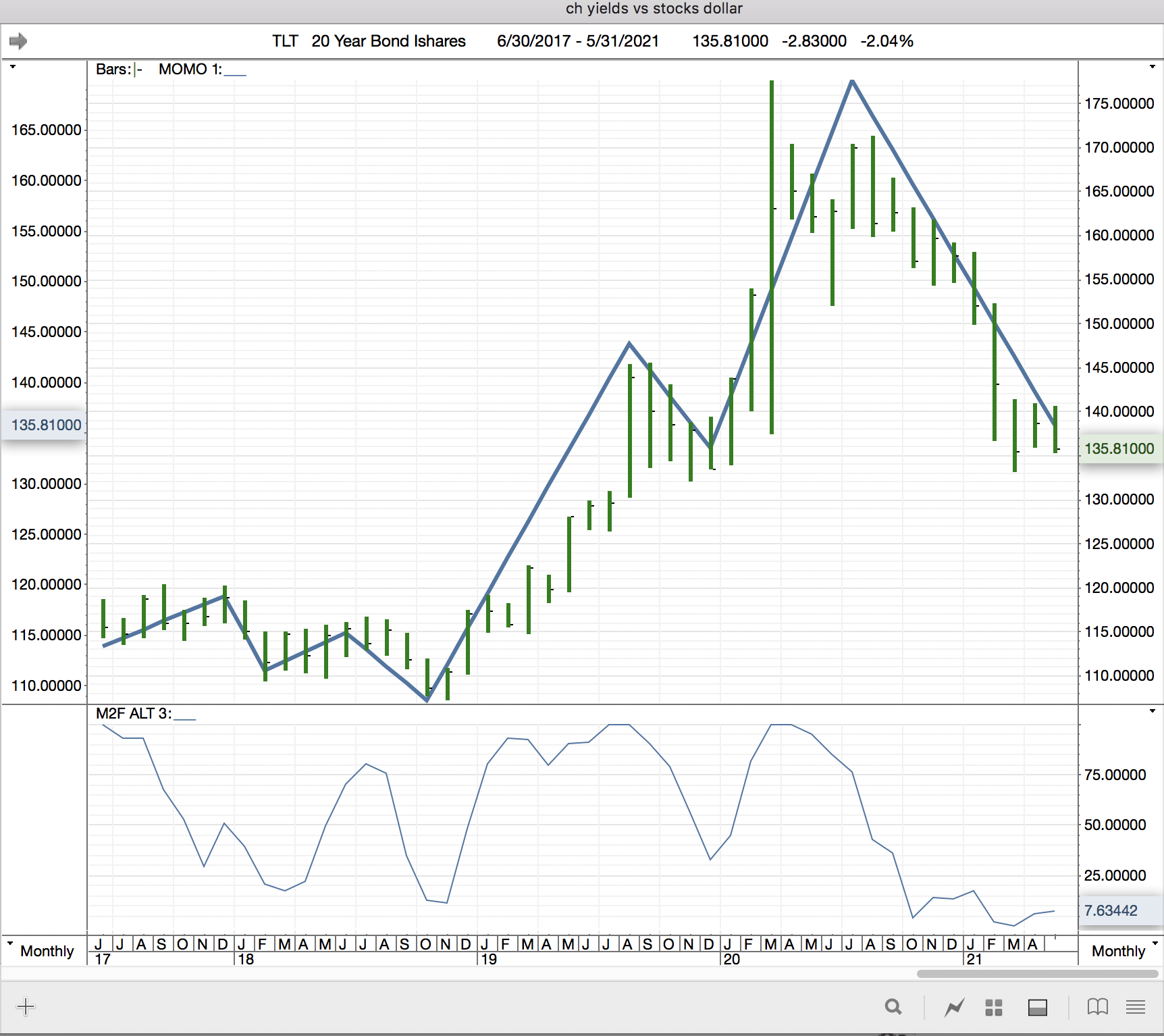Click the zigzag chart line icon
The image size is (1164, 1036).
pyautogui.click(x=954, y=1008)
